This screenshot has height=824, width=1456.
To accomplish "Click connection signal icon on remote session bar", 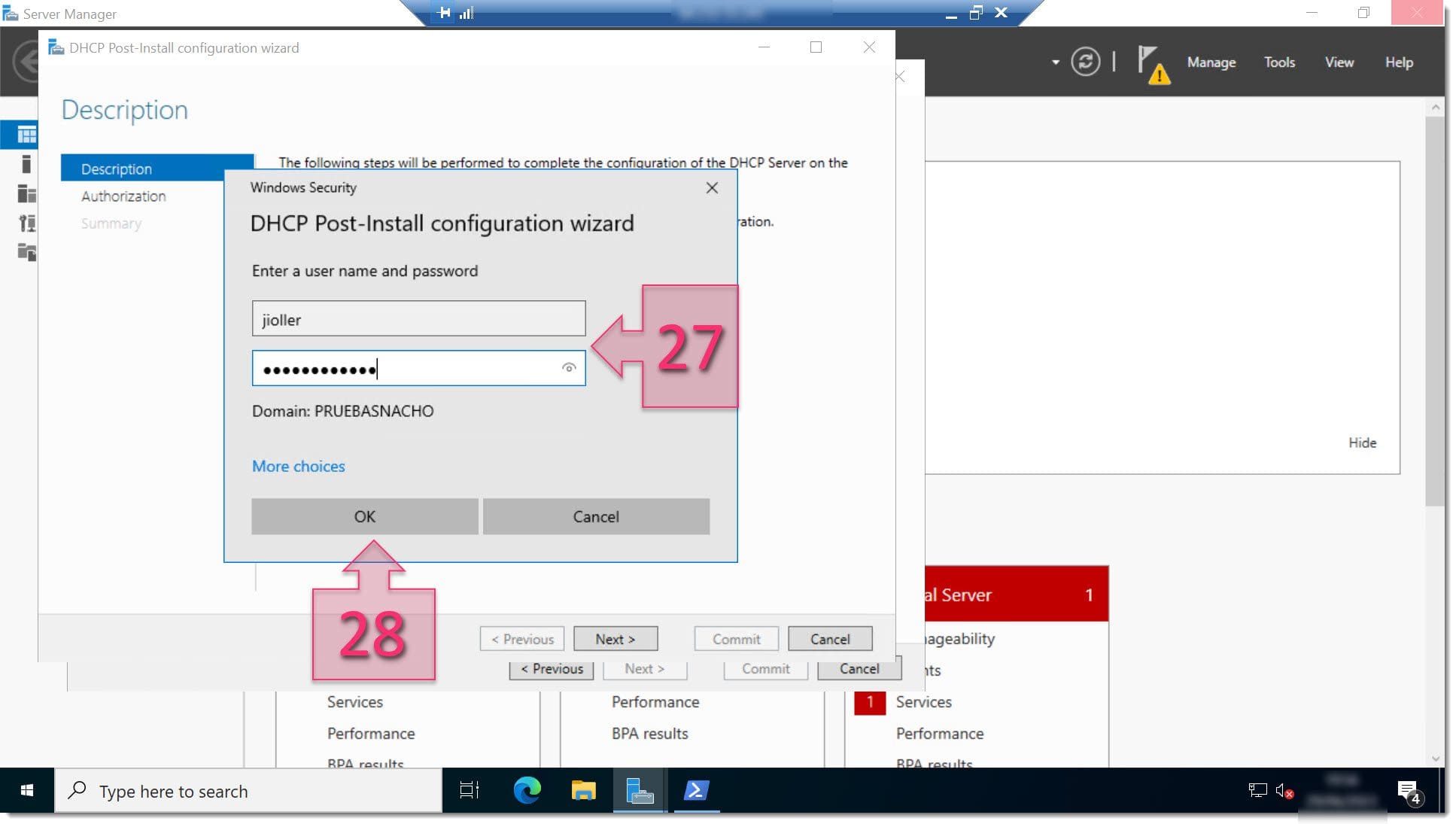I will pyautogui.click(x=467, y=13).
